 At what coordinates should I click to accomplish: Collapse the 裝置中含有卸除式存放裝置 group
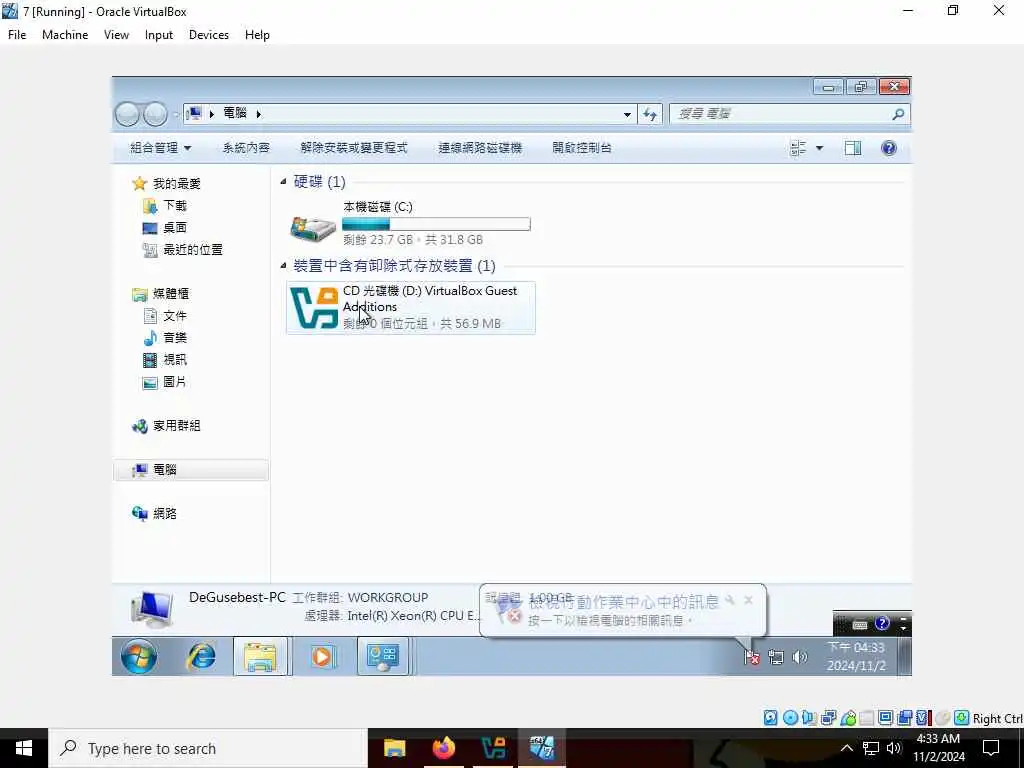pyautogui.click(x=283, y=265)
